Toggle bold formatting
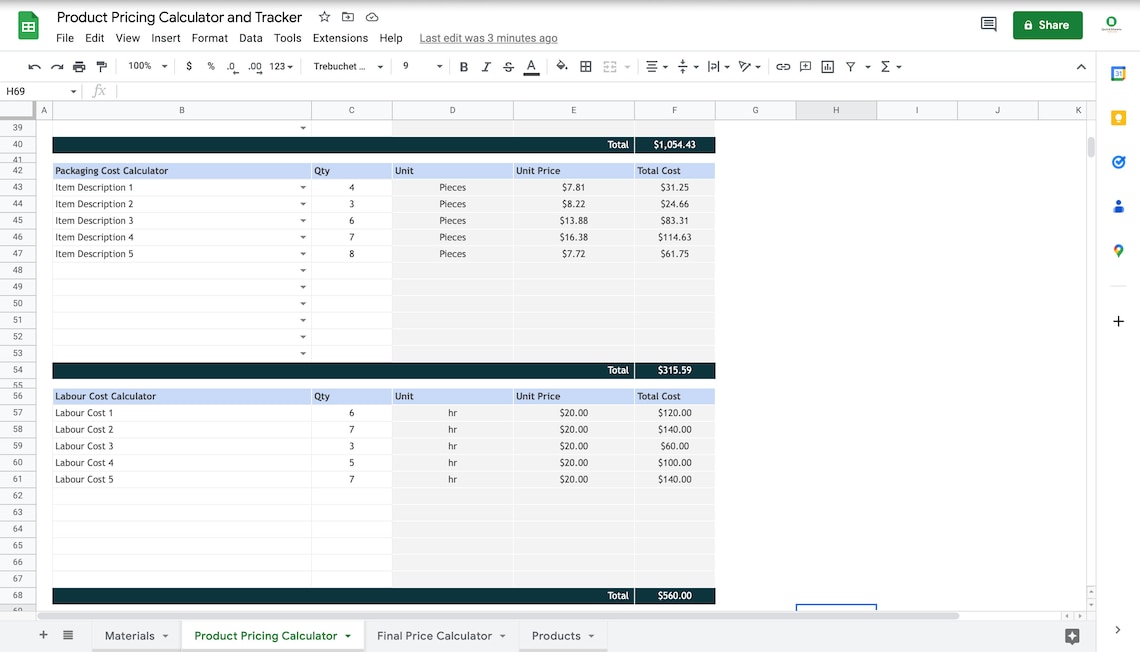The height and width of the screenshot is (652, 1140). tap(463, 66)
